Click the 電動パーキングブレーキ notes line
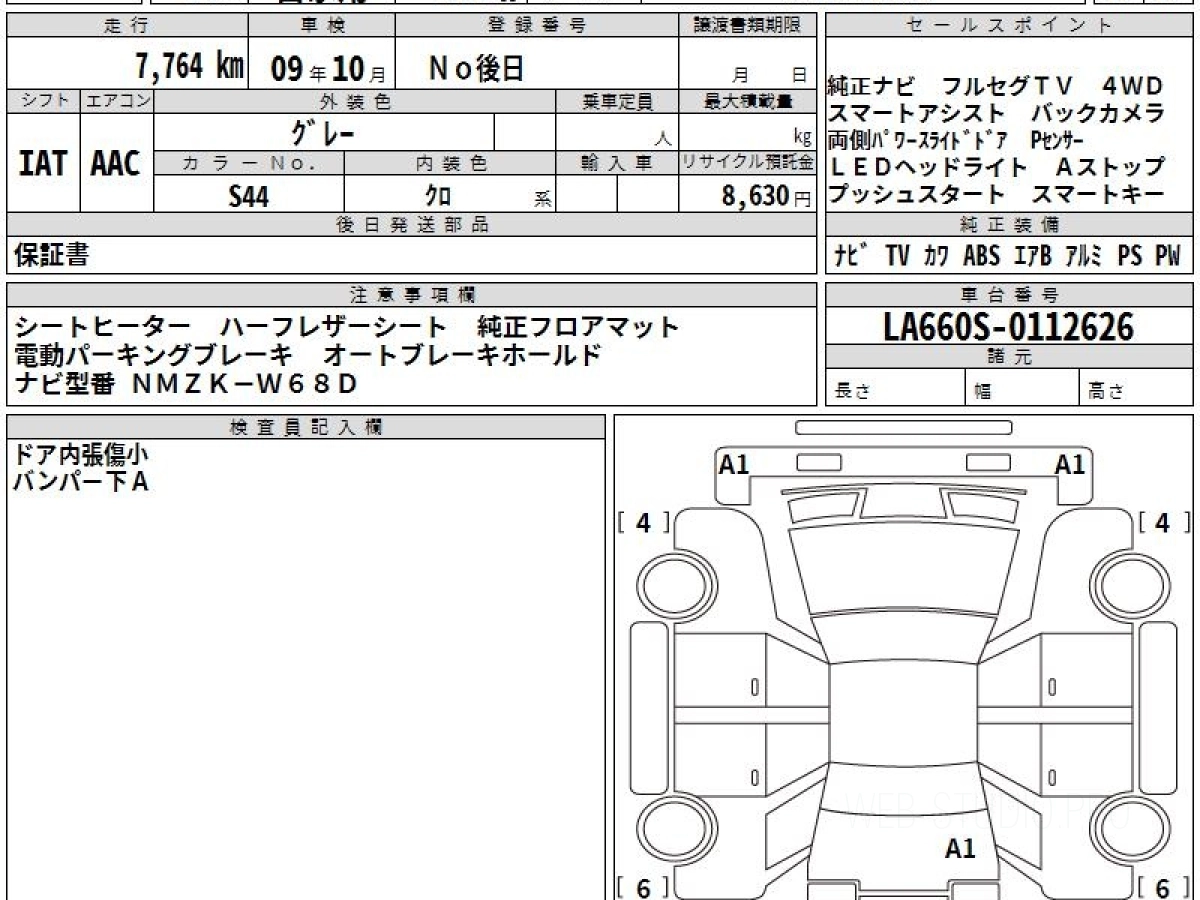Viewport: 1200px width, 900px height. click(x=309, y=354)
